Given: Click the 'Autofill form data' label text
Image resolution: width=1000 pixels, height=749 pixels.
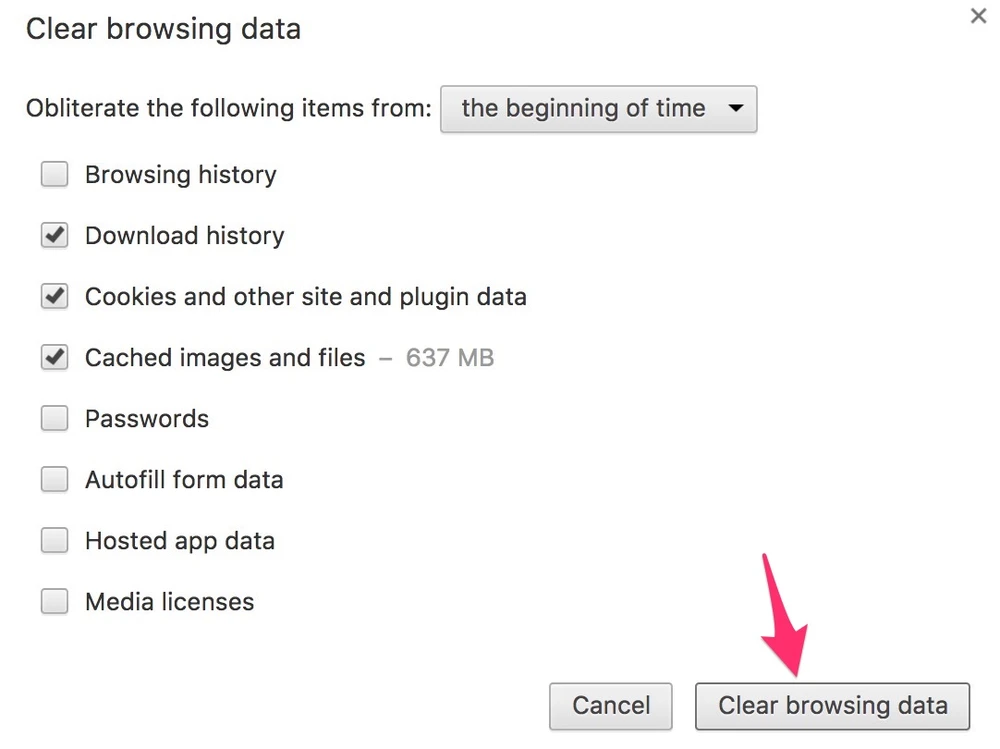Looking at the screenshot, I should pyautogui.click(x=184, y=480).
